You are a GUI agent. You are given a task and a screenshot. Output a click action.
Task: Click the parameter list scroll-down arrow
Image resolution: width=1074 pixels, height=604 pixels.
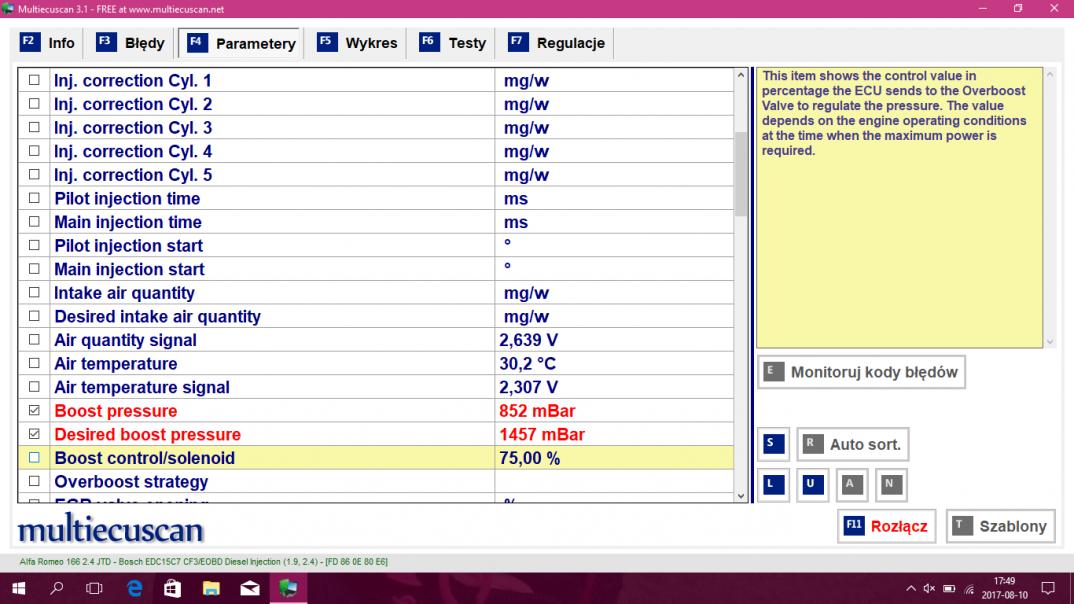[741, 495]
